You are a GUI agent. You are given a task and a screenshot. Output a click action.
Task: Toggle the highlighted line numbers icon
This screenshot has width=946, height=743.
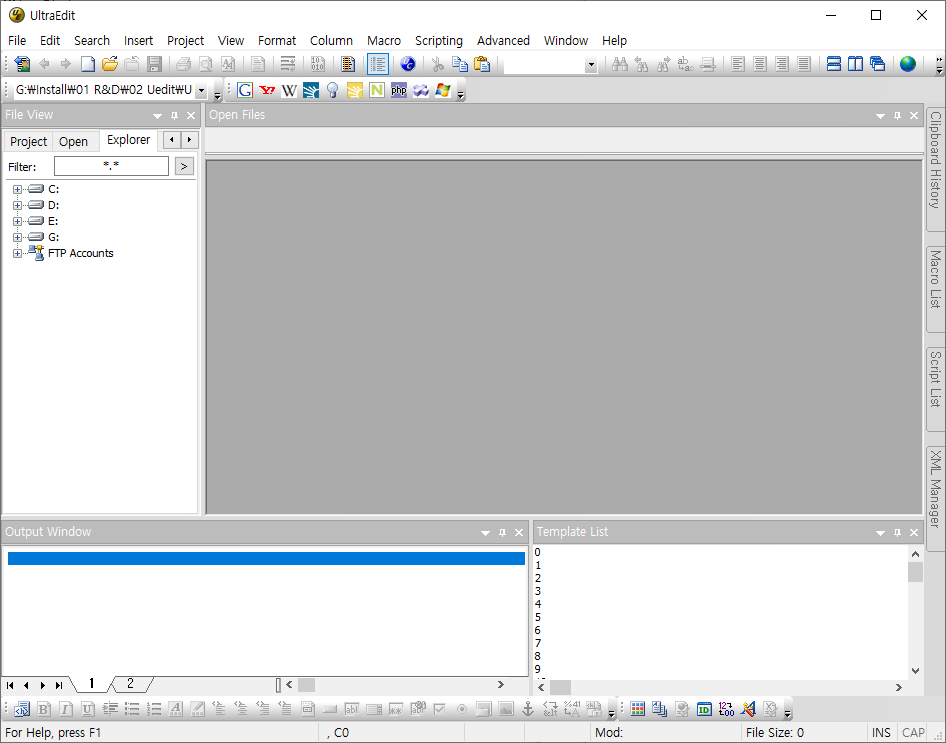click(x=378, y=64)
